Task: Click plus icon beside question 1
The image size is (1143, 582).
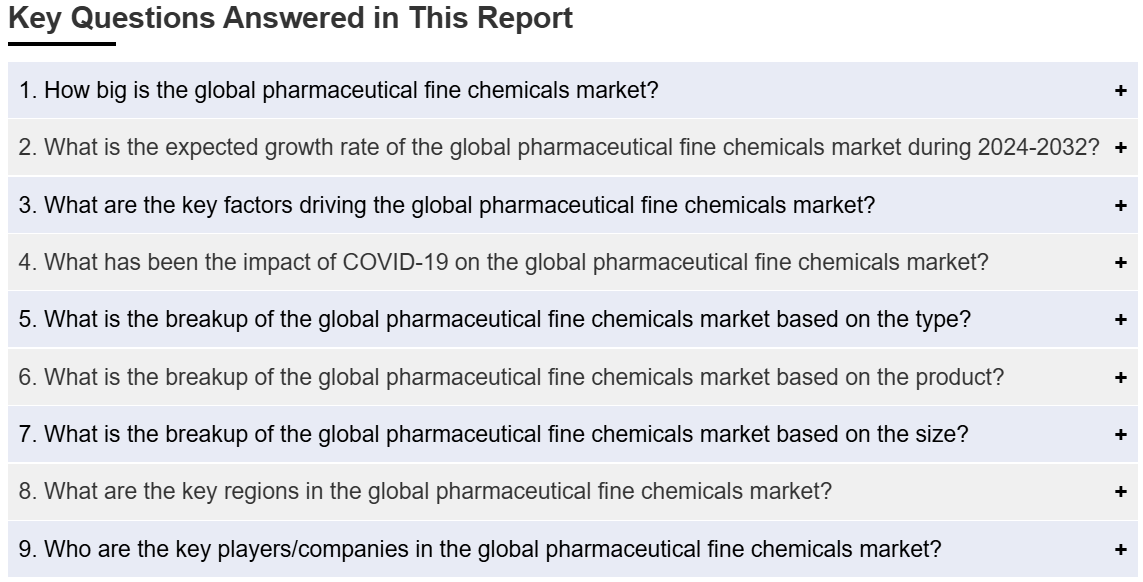Action: pos(1120,91)
